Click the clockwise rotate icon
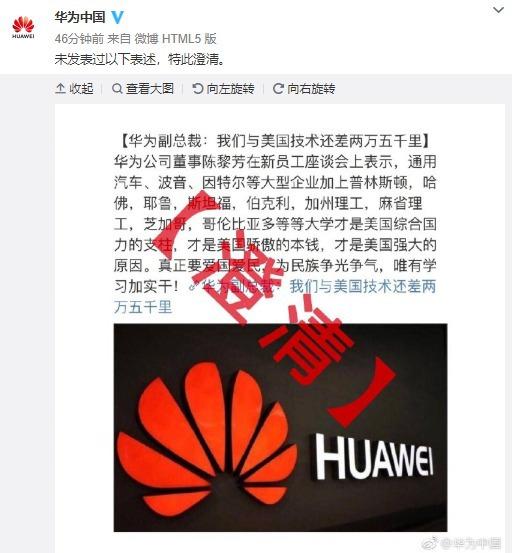This screenshot has width=512, height=553. coord(278,89)
